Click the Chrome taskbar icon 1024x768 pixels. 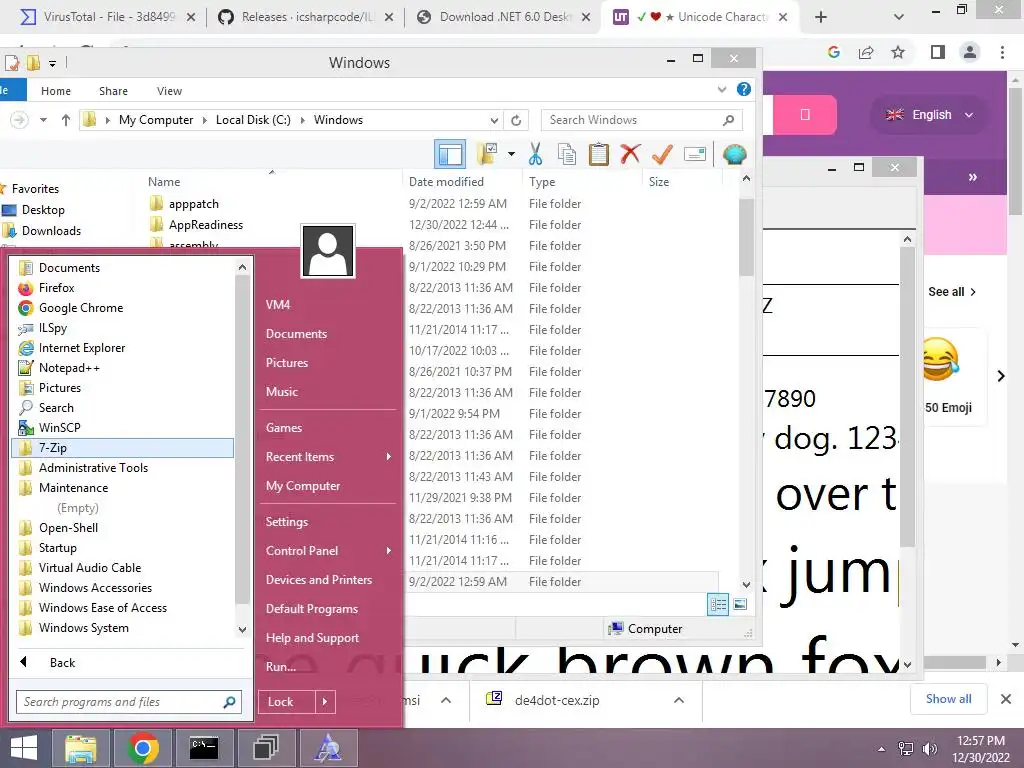point(142,748)
